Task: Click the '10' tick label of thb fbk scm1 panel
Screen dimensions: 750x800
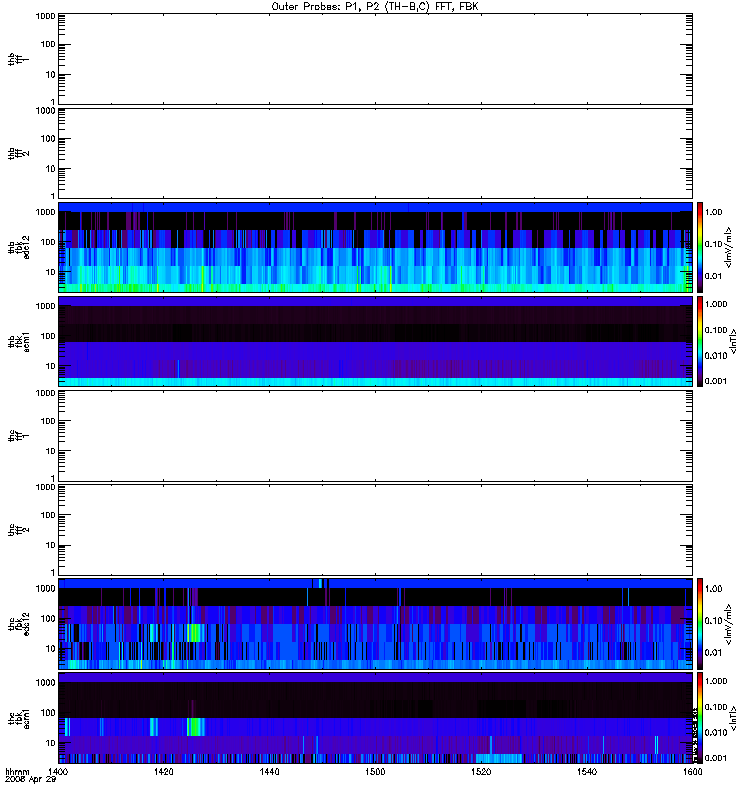Action: point(51,366)
